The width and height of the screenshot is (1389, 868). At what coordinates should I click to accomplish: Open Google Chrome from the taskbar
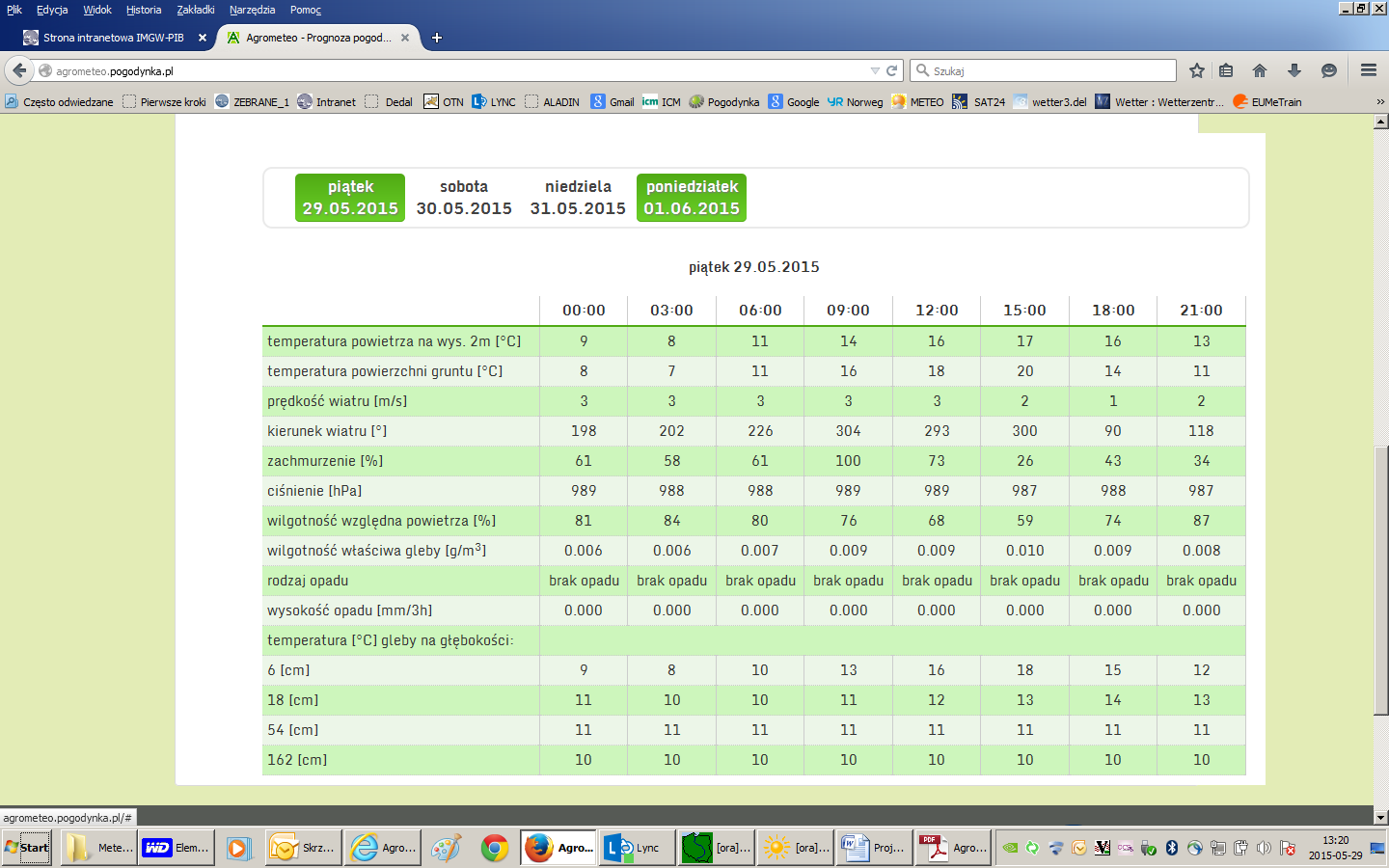495,848
